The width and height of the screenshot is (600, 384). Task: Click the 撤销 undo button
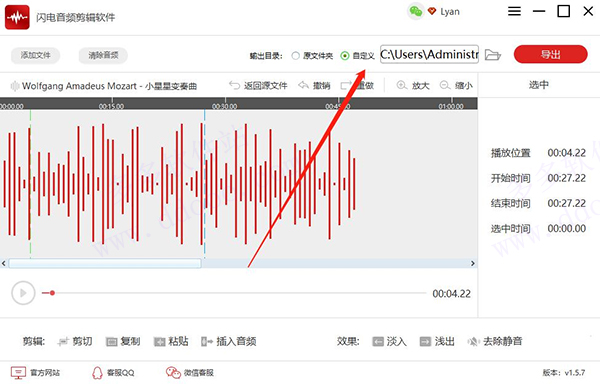click(x=315, y=85)
